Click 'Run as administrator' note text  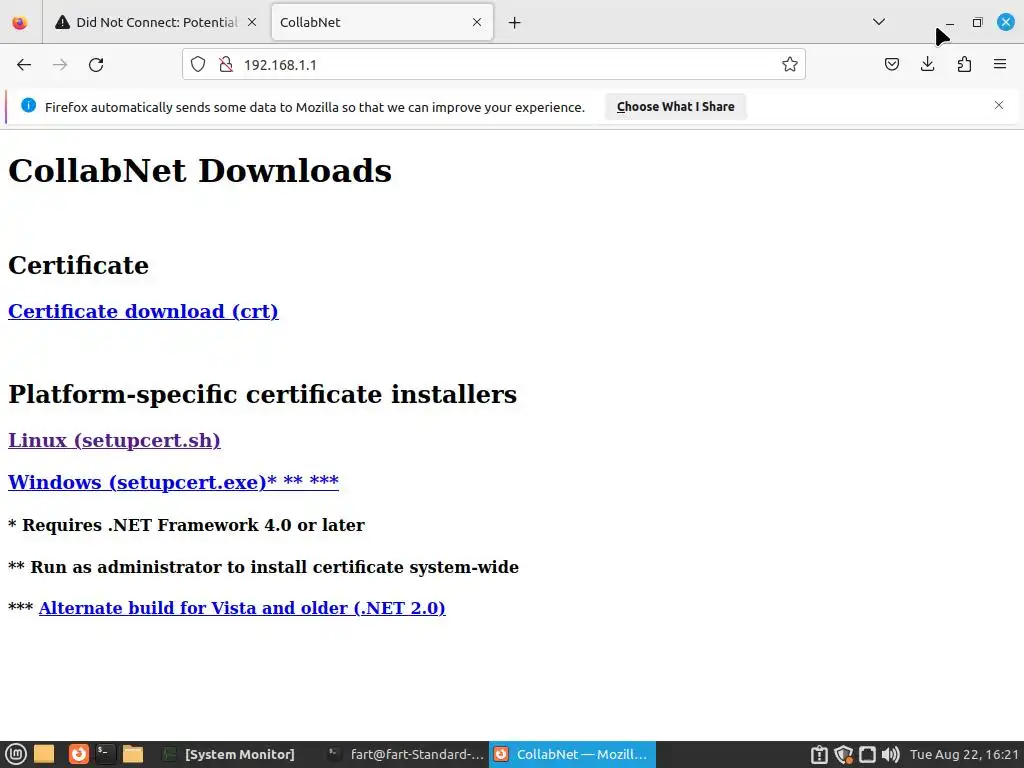263,567
